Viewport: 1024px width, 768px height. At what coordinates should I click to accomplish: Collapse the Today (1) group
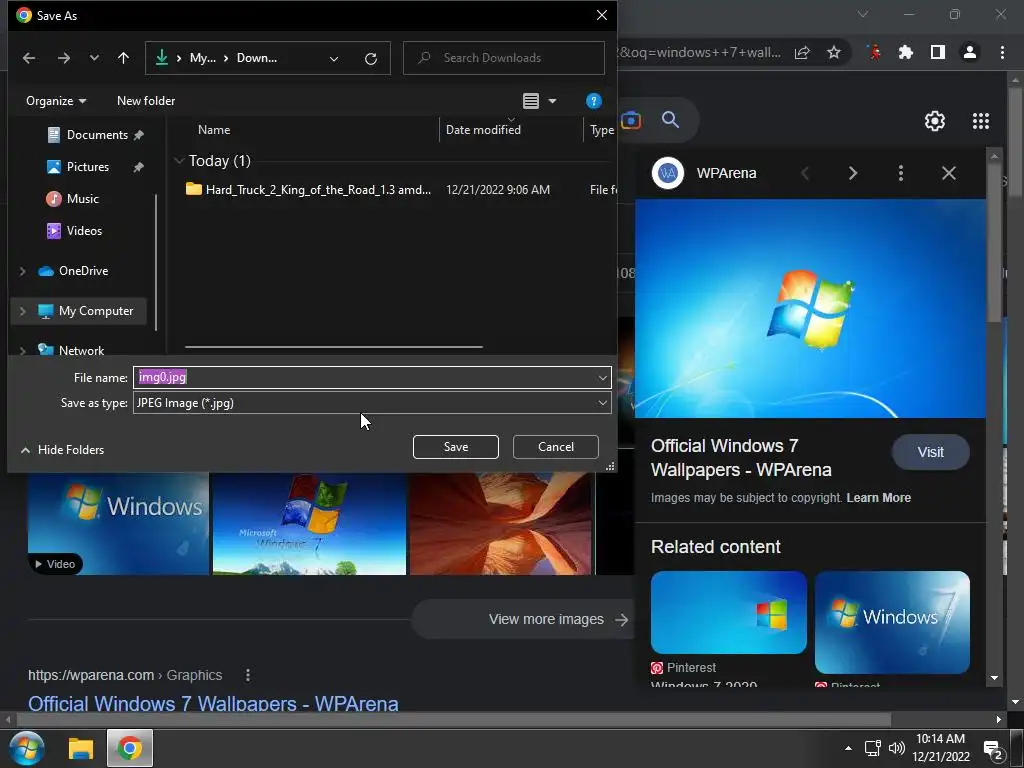click(179, 161)
